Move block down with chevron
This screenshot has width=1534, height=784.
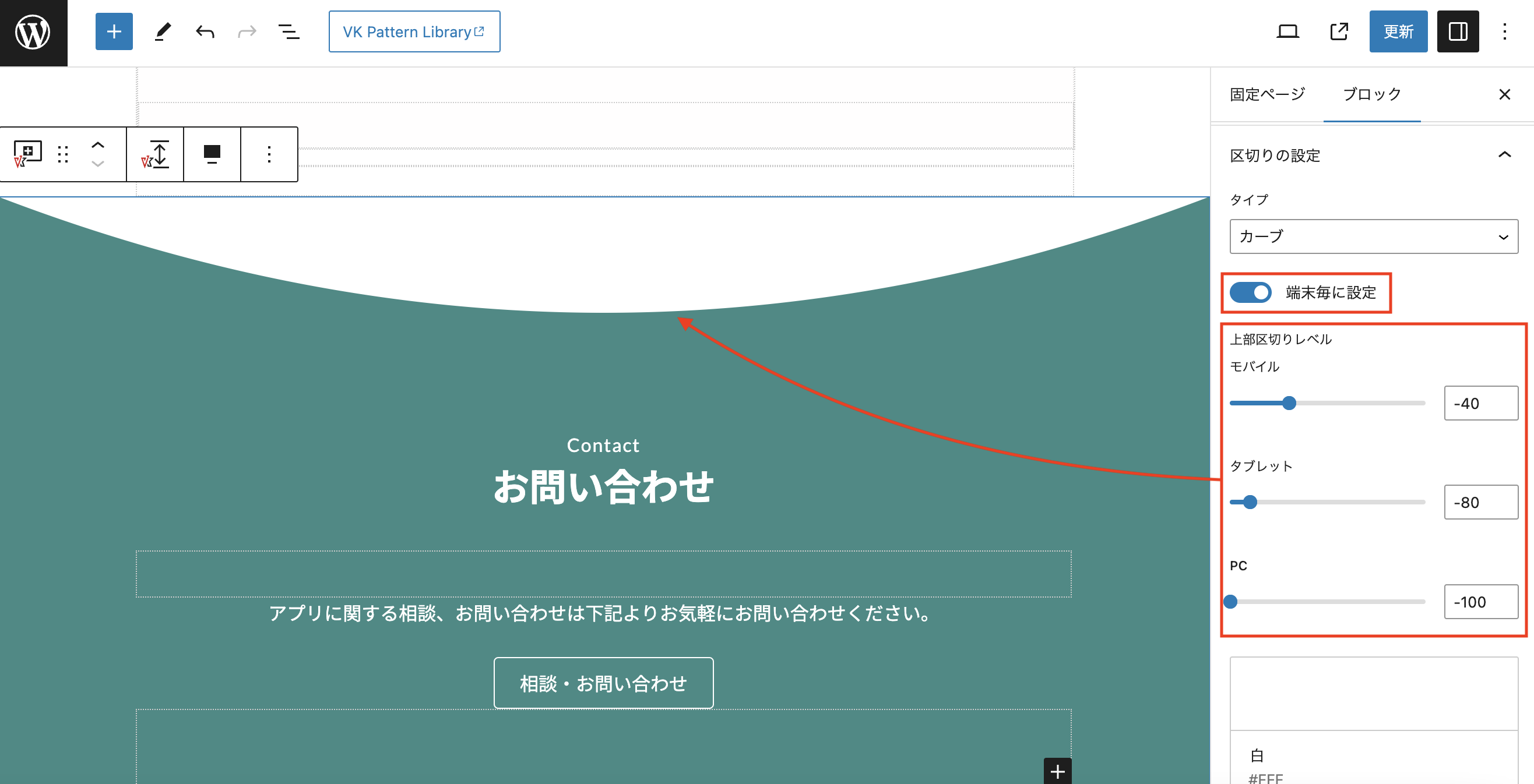98,164
